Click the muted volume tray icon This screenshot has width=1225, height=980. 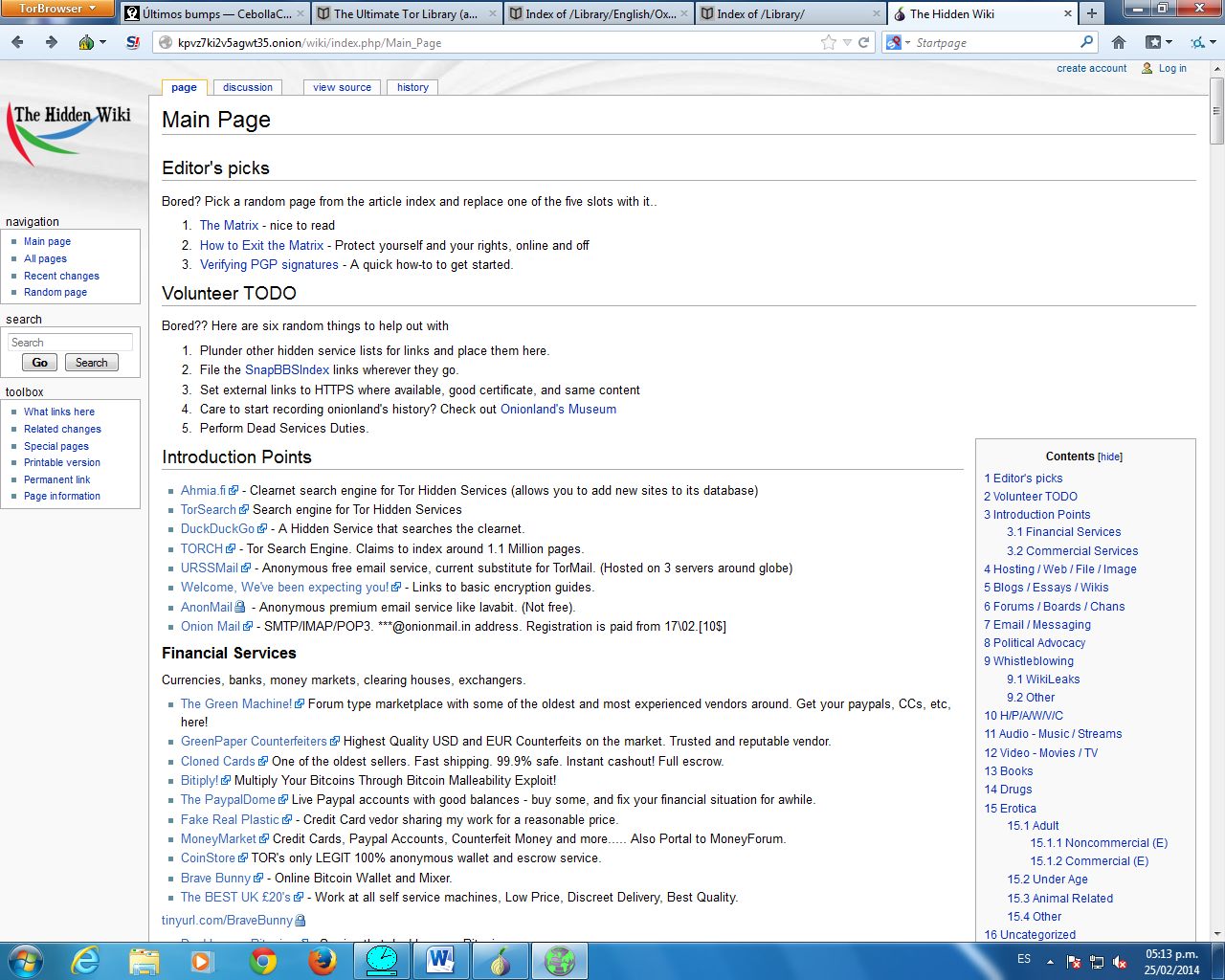pos(1120,961)
